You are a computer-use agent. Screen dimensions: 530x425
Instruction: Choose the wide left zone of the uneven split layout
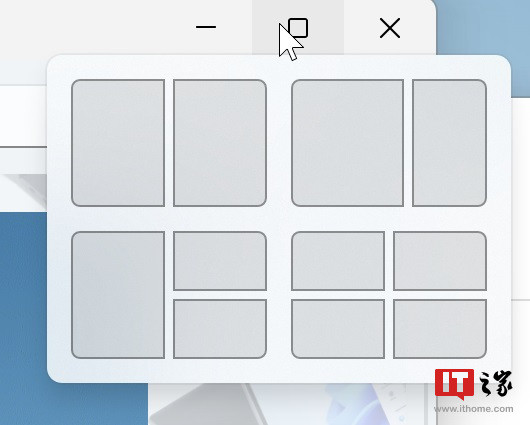coord(347,143)
